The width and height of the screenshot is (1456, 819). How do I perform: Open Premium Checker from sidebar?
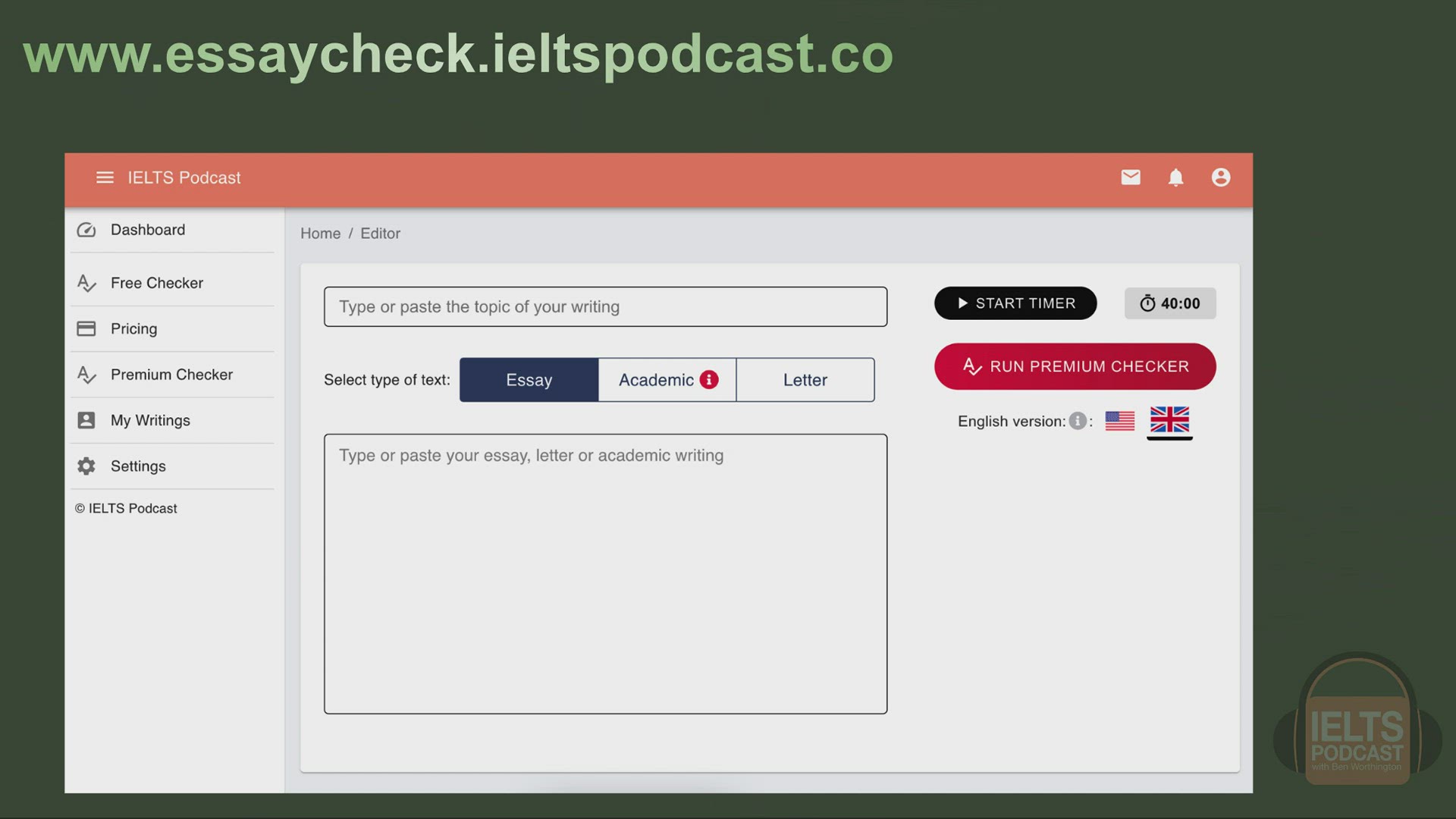172,375
